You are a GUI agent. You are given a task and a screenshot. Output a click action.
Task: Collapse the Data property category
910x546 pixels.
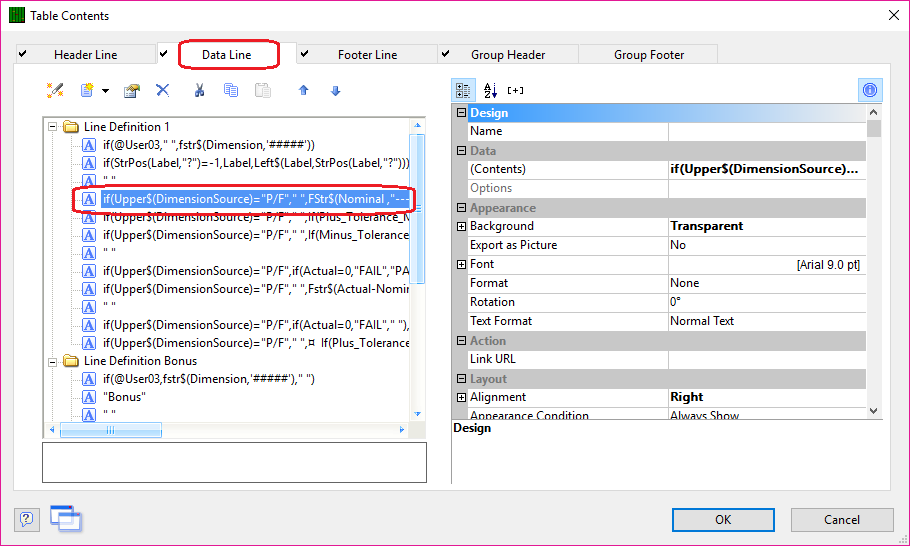(461, 150)
